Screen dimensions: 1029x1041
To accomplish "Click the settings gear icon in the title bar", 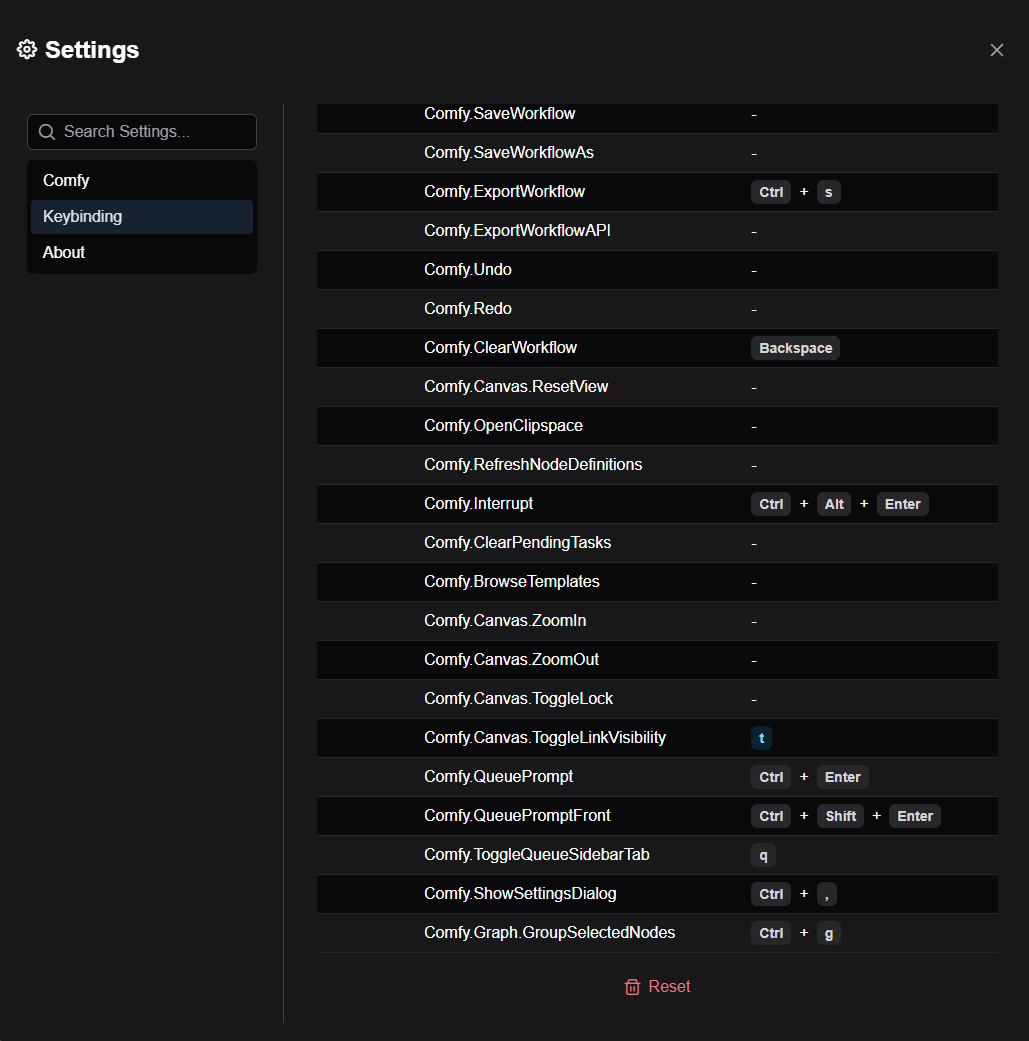I will pos(27,48).
